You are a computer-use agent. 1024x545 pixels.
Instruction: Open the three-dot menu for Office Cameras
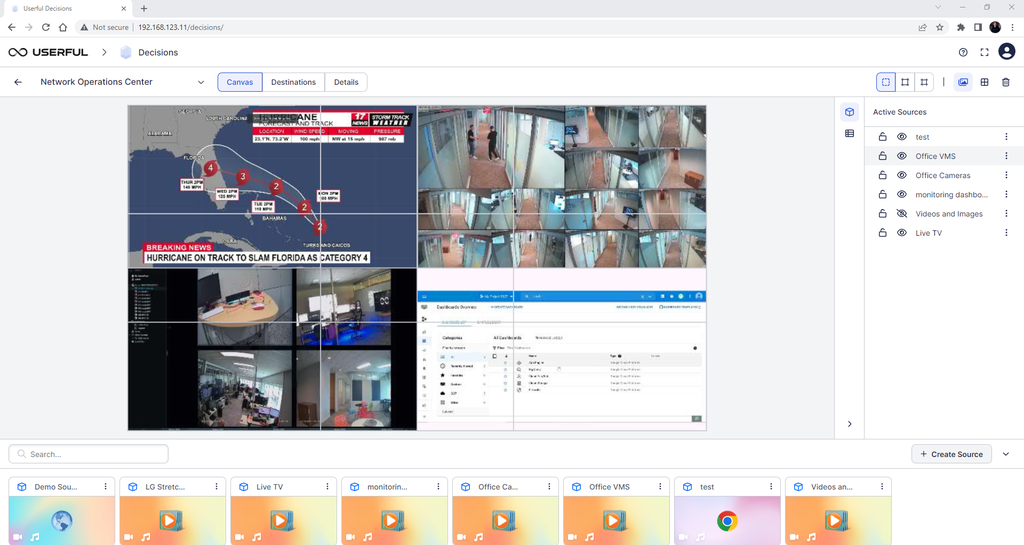[1006, 176]
